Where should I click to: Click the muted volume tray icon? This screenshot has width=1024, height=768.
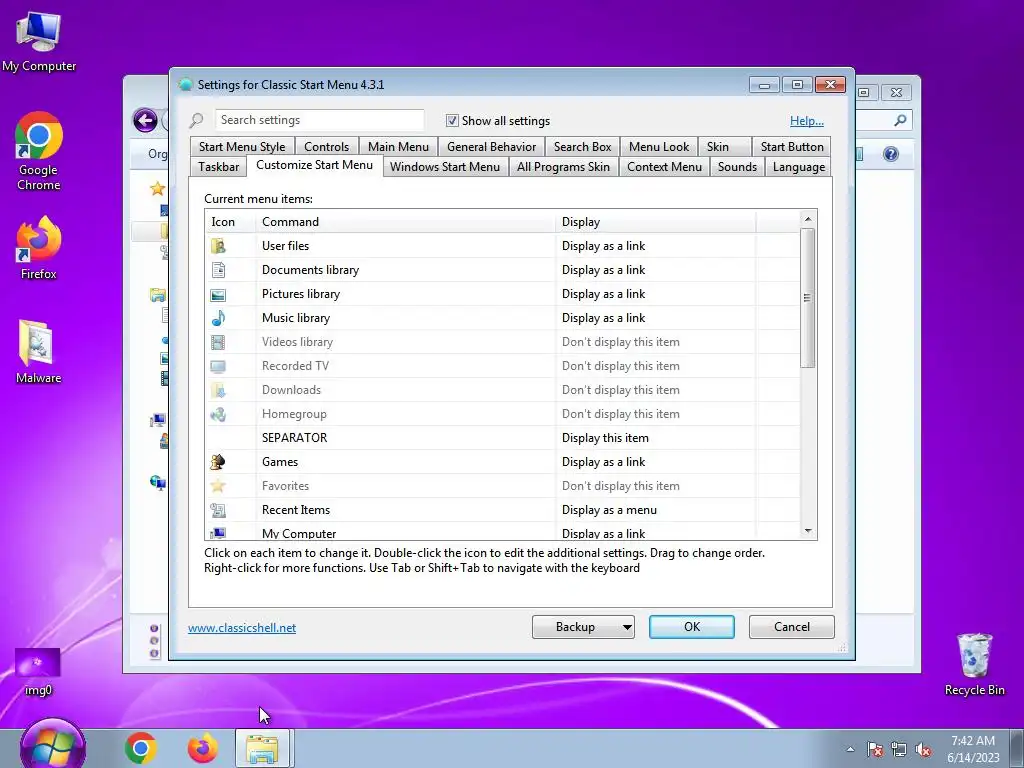(x=923, y=750)
